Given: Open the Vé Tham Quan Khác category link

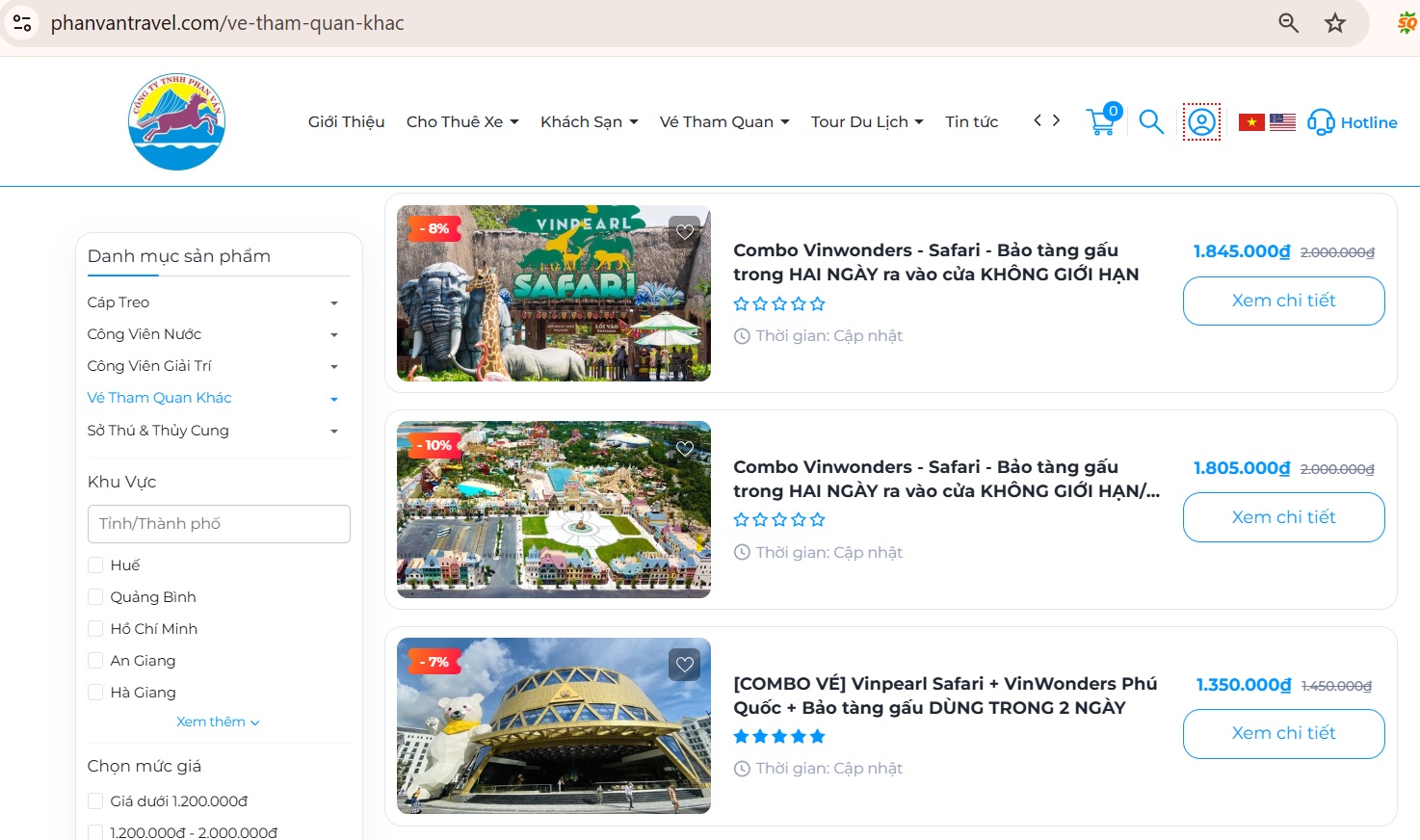Looking at the screenshot, I should (x=159, y=397).
